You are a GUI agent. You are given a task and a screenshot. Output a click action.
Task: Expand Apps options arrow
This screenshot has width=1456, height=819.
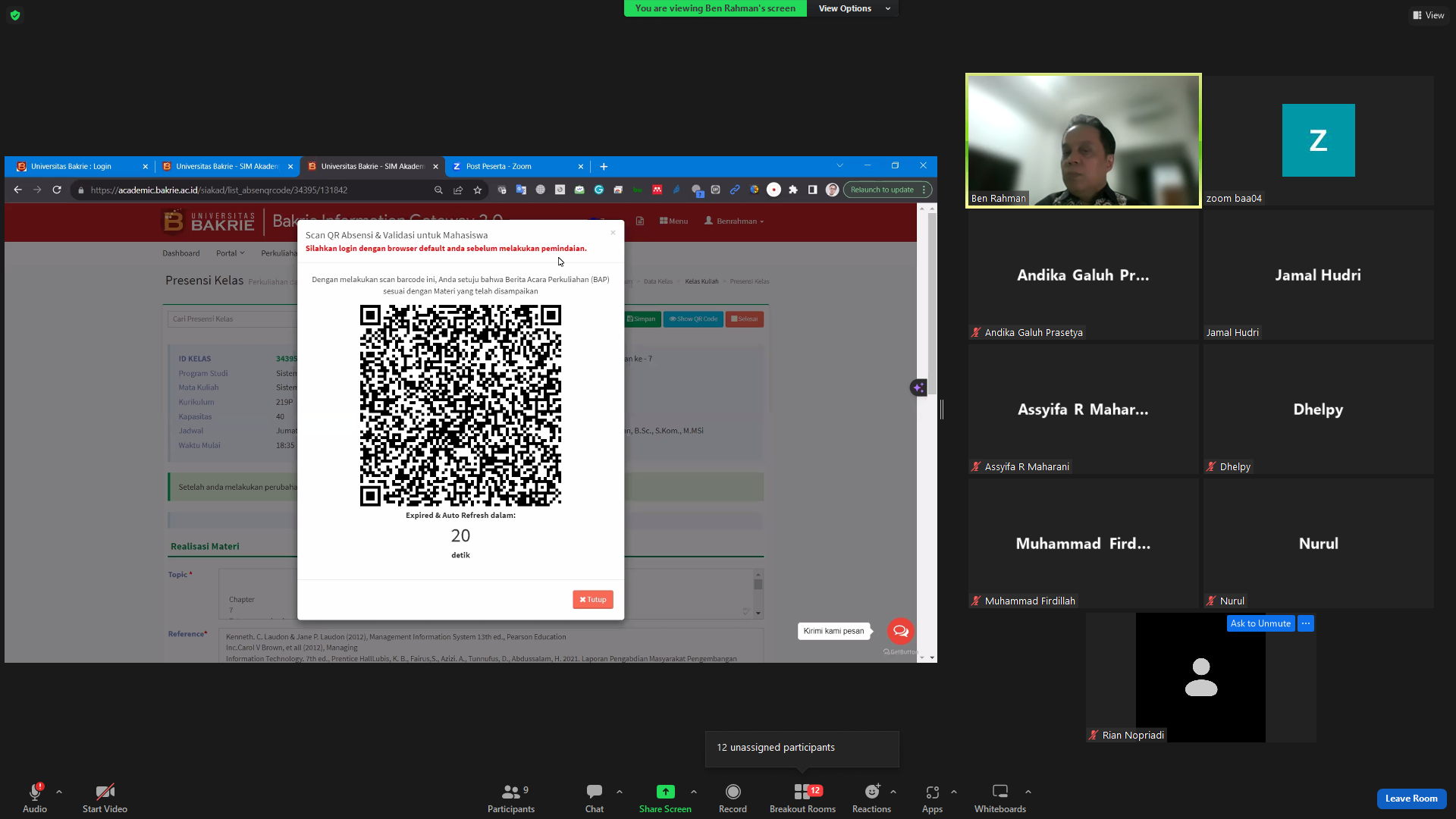pyautogui.click(x=954, y=792)
